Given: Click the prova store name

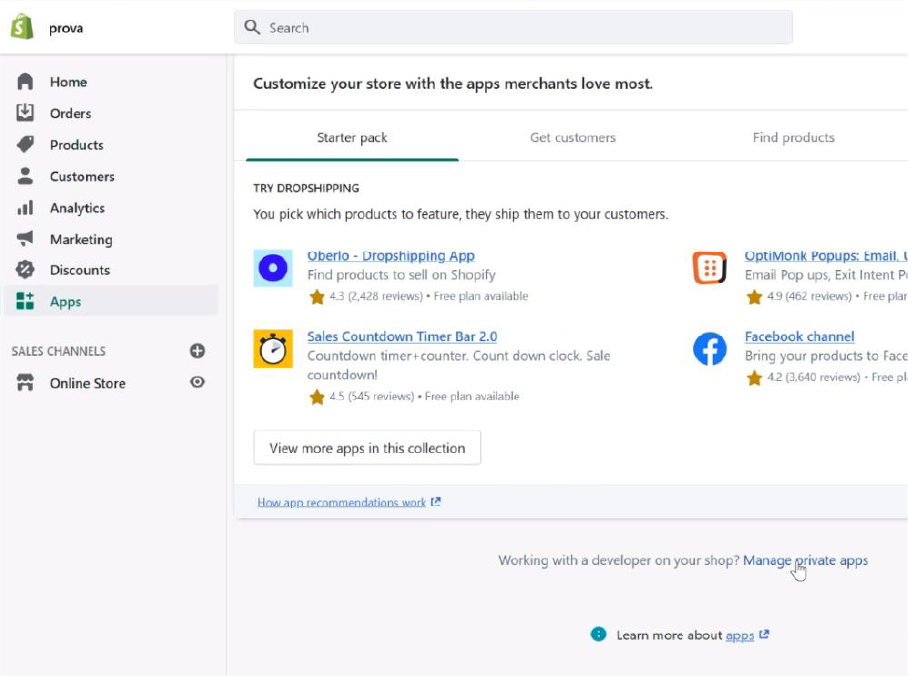Looking at the screenshot, I should tap(66, 28).
